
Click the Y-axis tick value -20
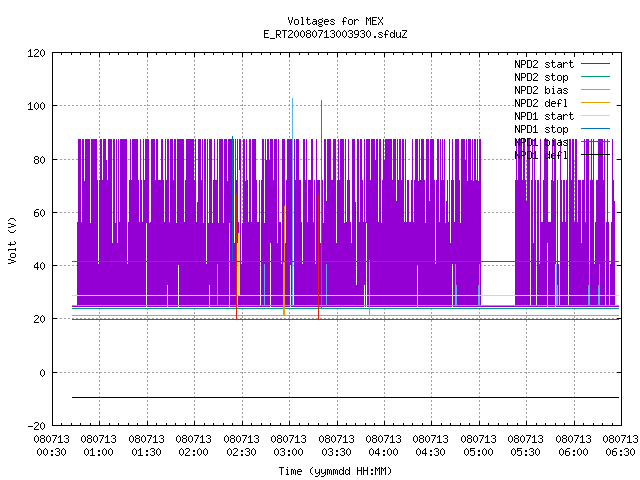(x=36, y=426)
